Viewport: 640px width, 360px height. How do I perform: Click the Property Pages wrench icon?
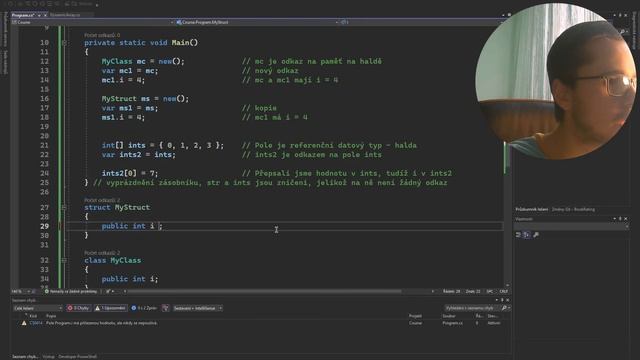tap(536, 235)
